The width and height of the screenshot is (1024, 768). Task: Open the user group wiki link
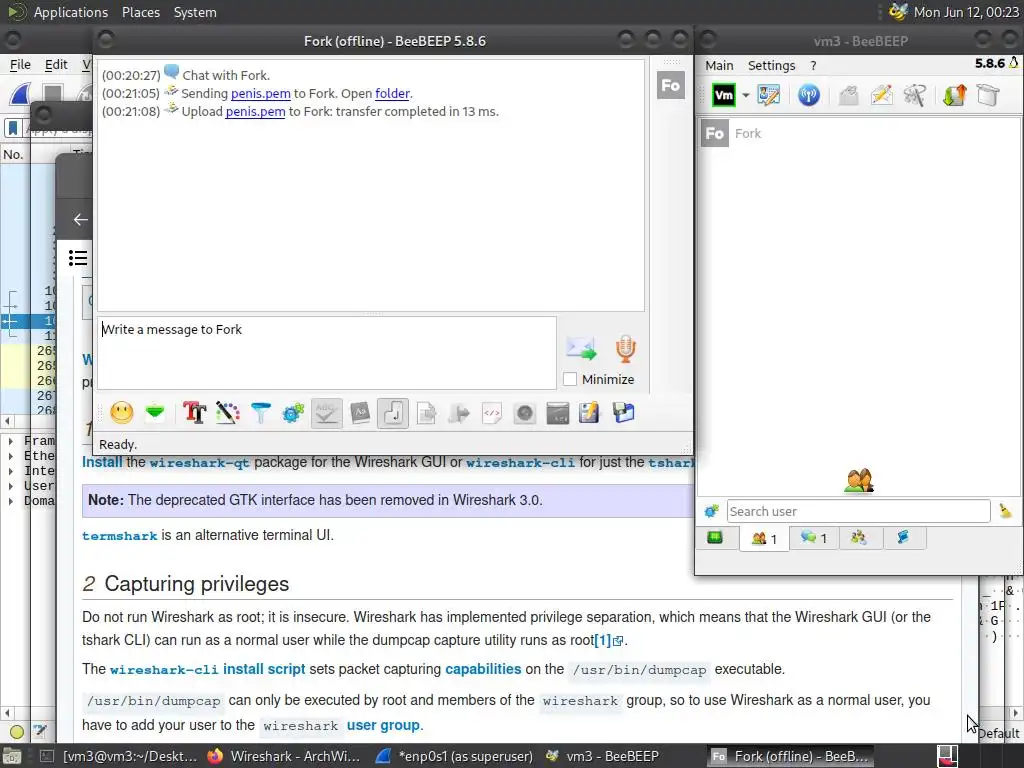383,726
